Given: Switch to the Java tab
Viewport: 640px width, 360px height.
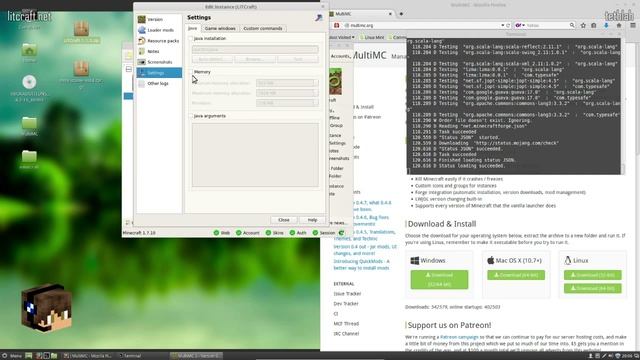Looking at the screenshot, I should [x=193, y=28].
